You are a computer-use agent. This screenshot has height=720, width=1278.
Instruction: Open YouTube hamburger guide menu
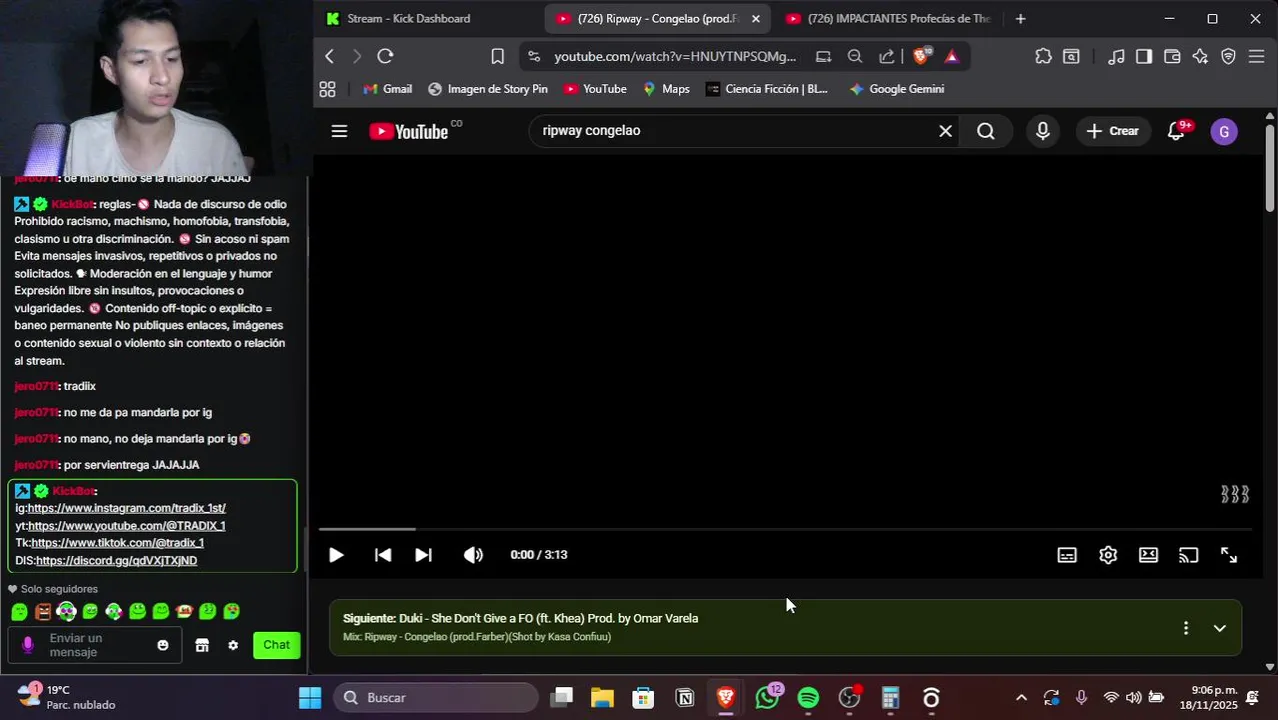[x=339, y=131]
